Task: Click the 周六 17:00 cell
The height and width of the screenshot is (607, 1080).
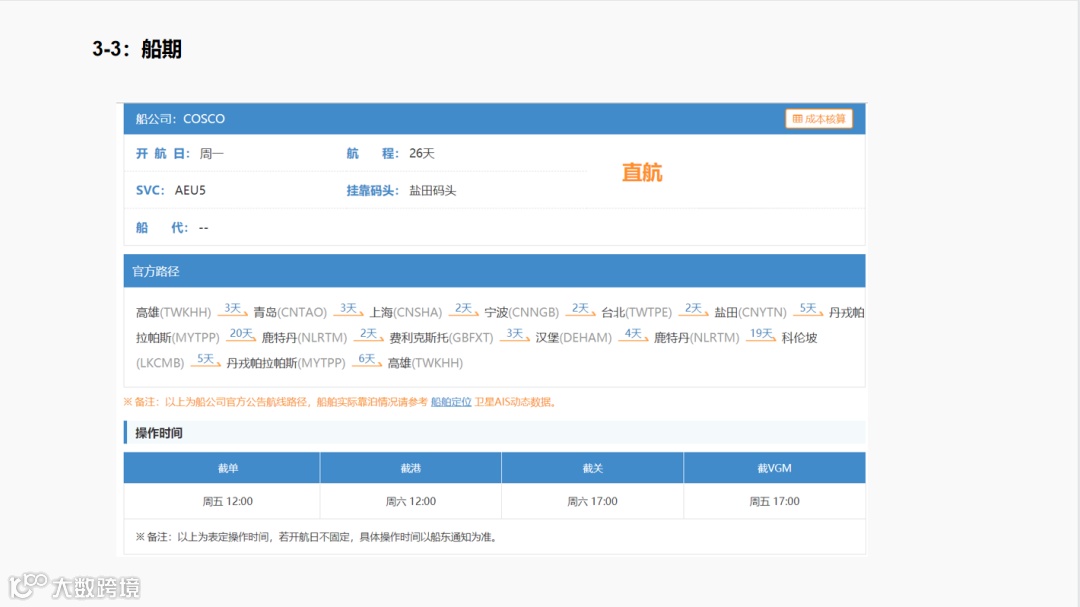Action: tap(592, 502)
